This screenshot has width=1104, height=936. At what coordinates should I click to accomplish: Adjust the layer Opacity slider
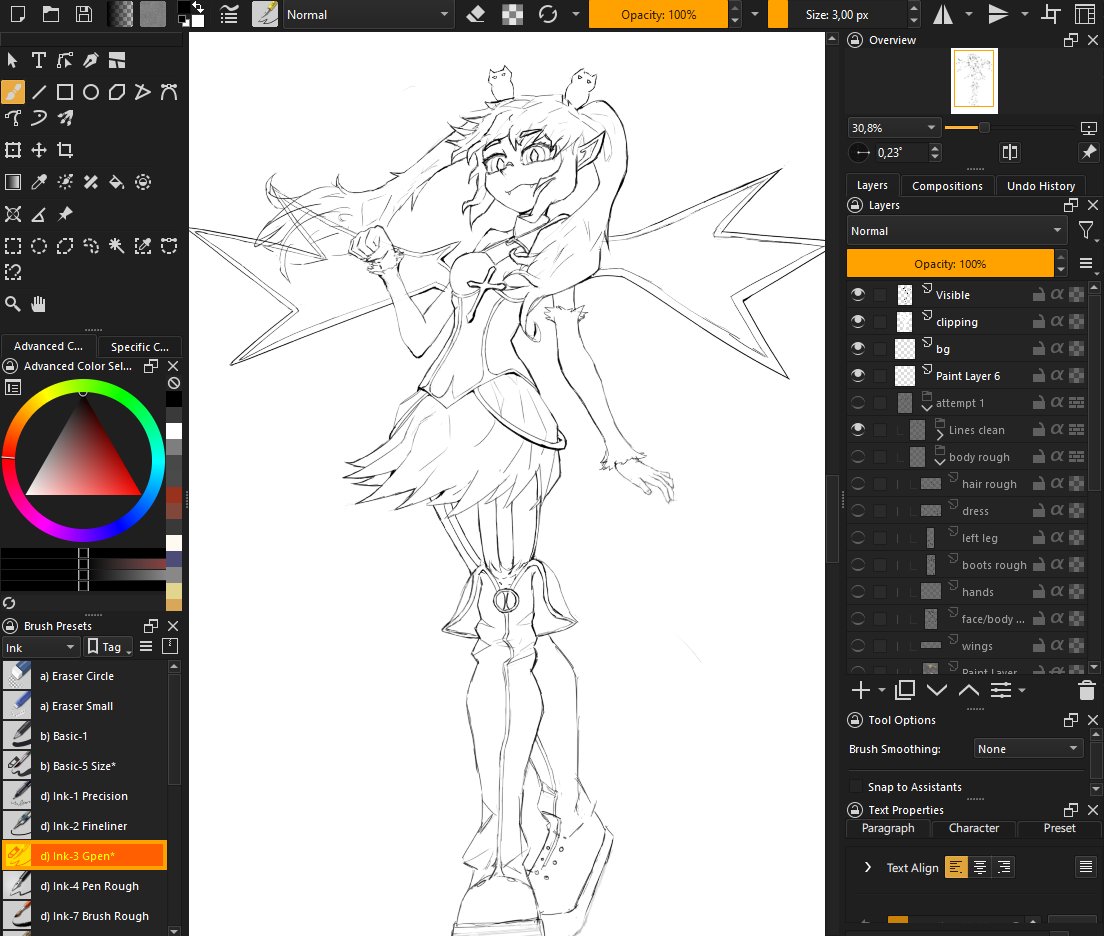[950, 263]
